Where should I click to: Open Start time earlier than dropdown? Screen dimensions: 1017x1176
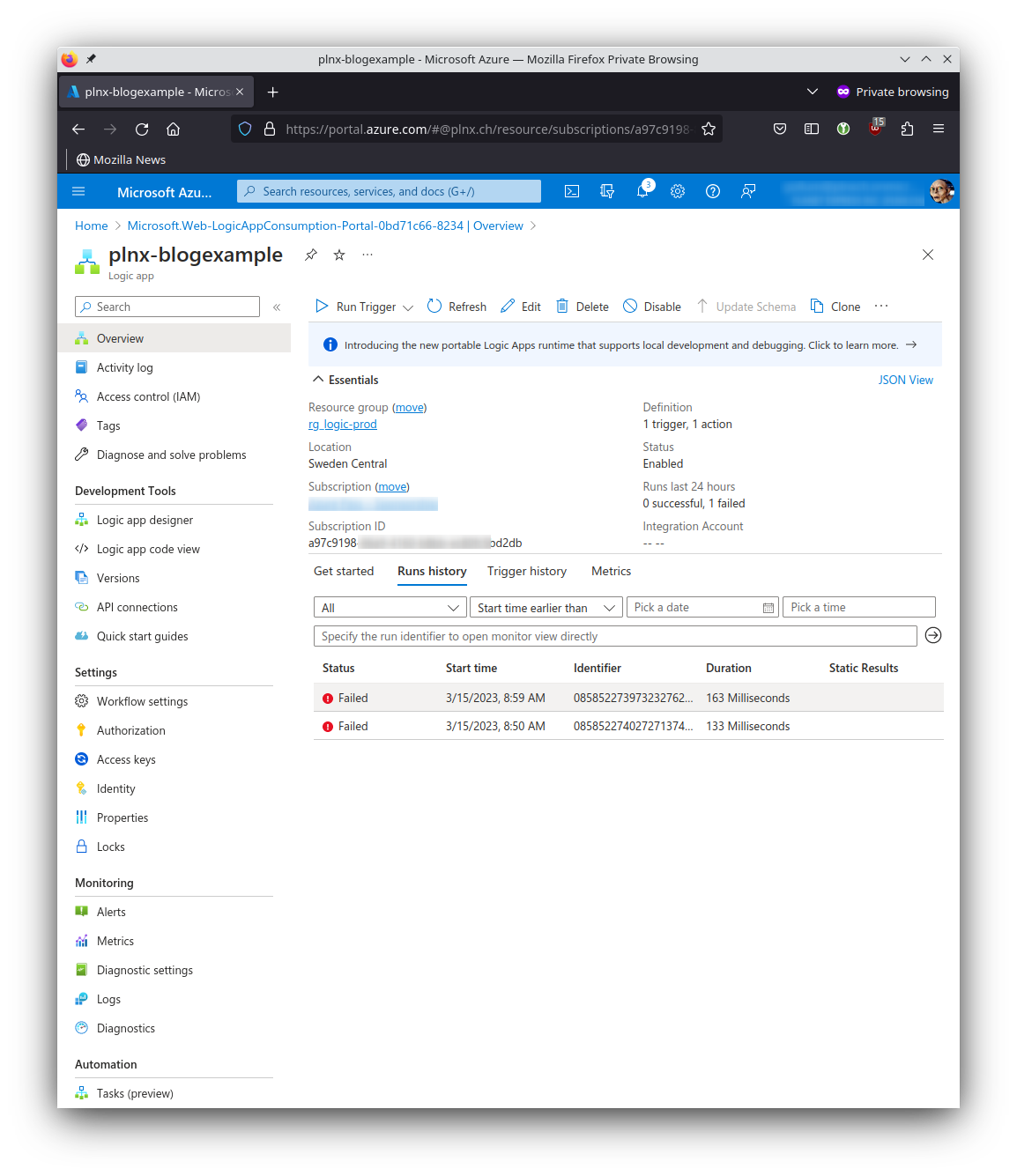point(546,608)
